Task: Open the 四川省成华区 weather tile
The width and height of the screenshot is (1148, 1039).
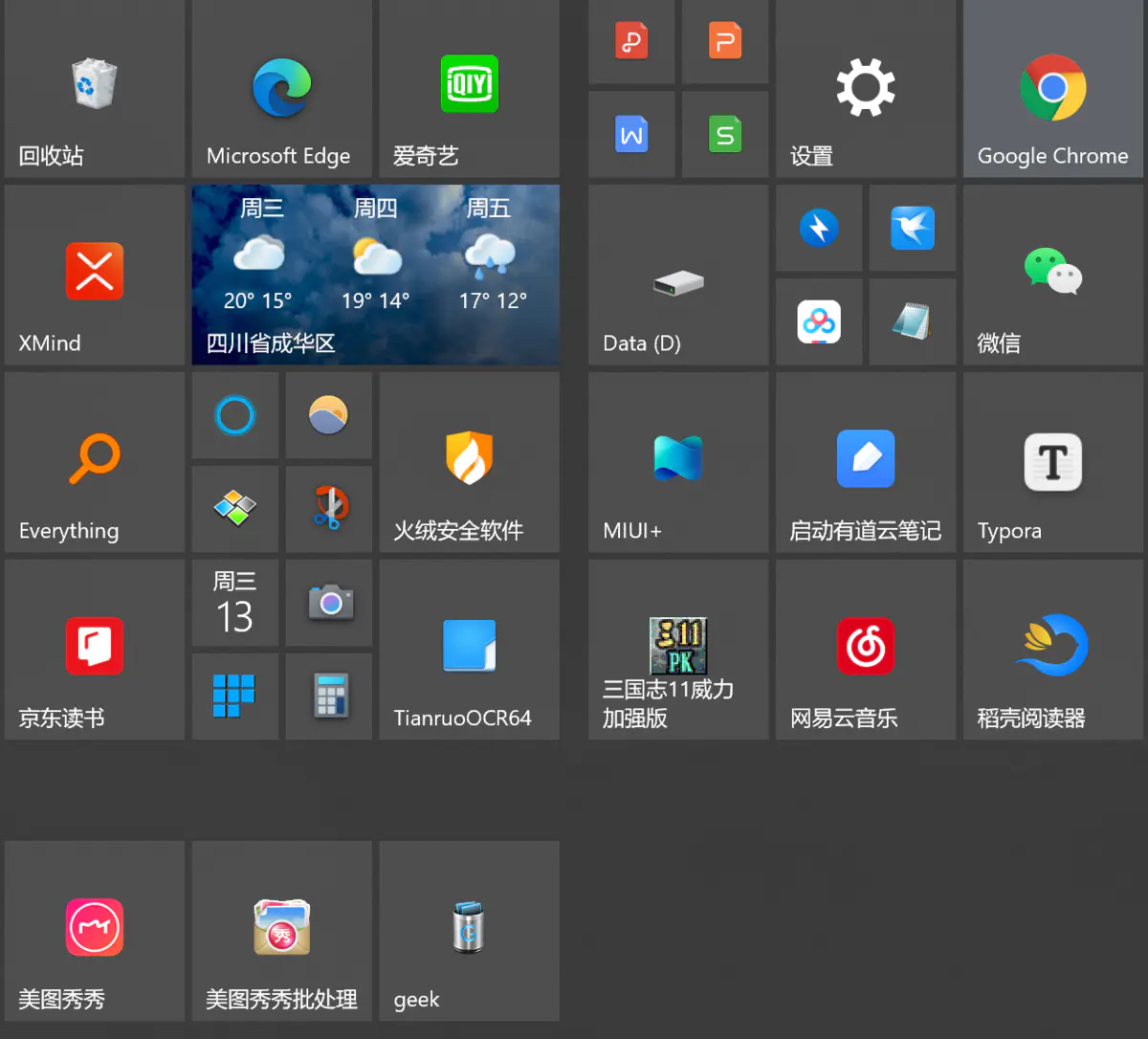Action: 376,275
